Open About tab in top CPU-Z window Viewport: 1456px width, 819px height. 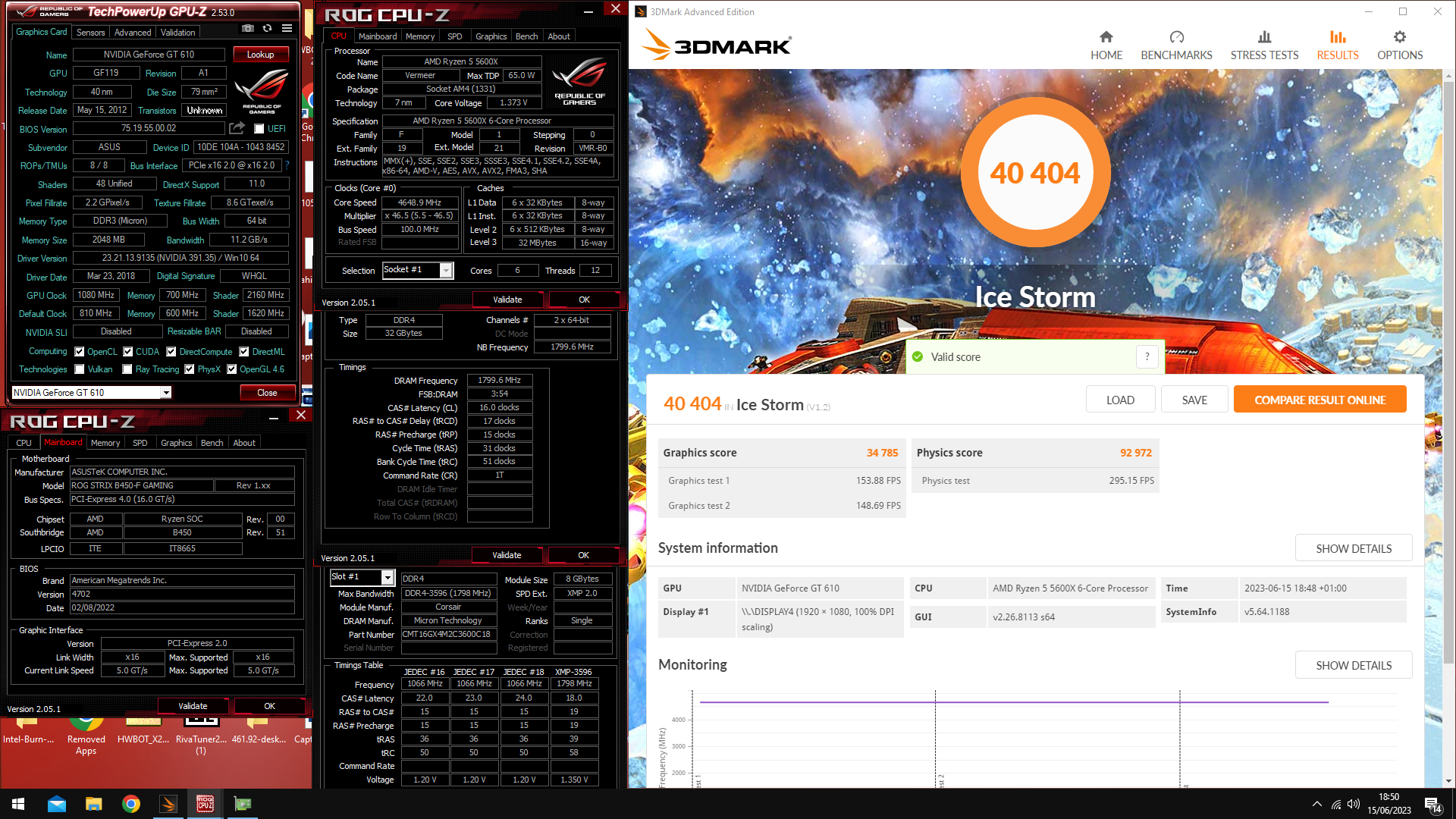click(559, 36)
